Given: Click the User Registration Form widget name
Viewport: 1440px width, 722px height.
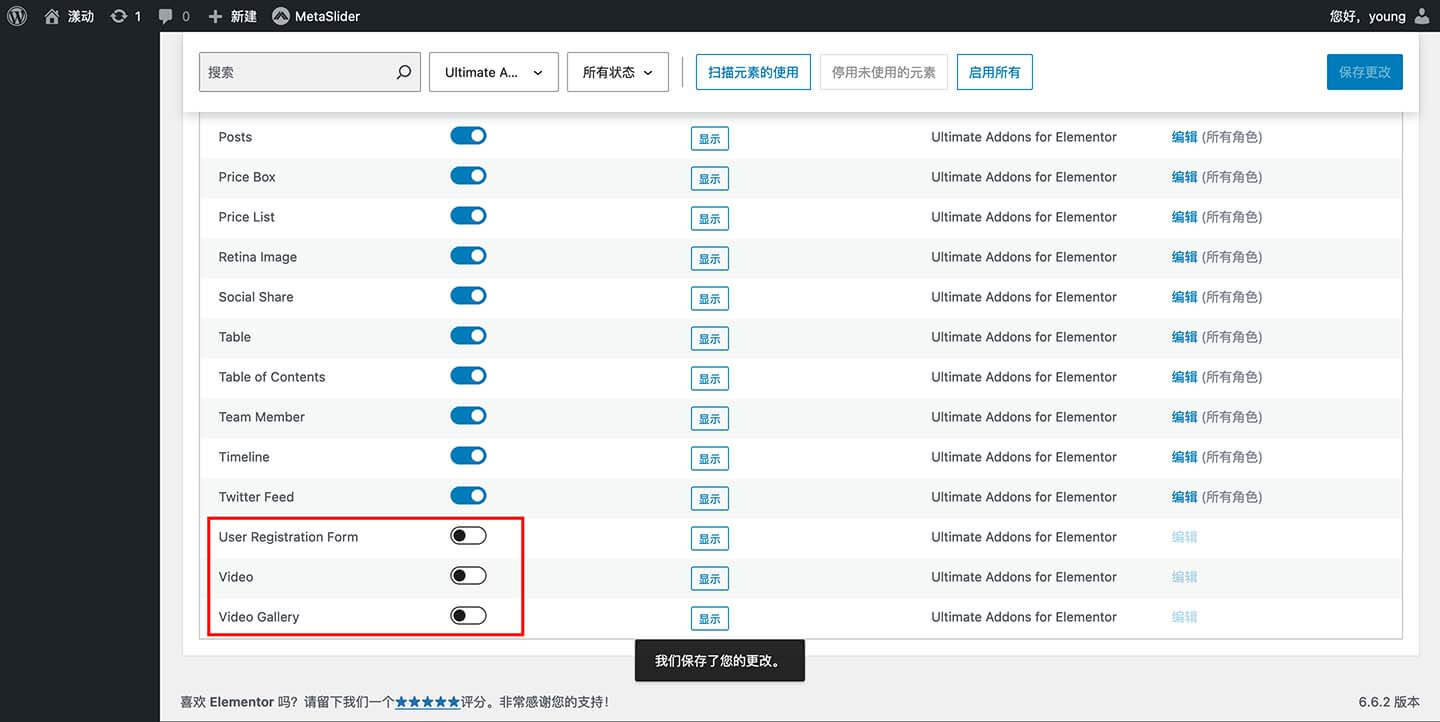Looking at the screenshot, I should point(288,537).
